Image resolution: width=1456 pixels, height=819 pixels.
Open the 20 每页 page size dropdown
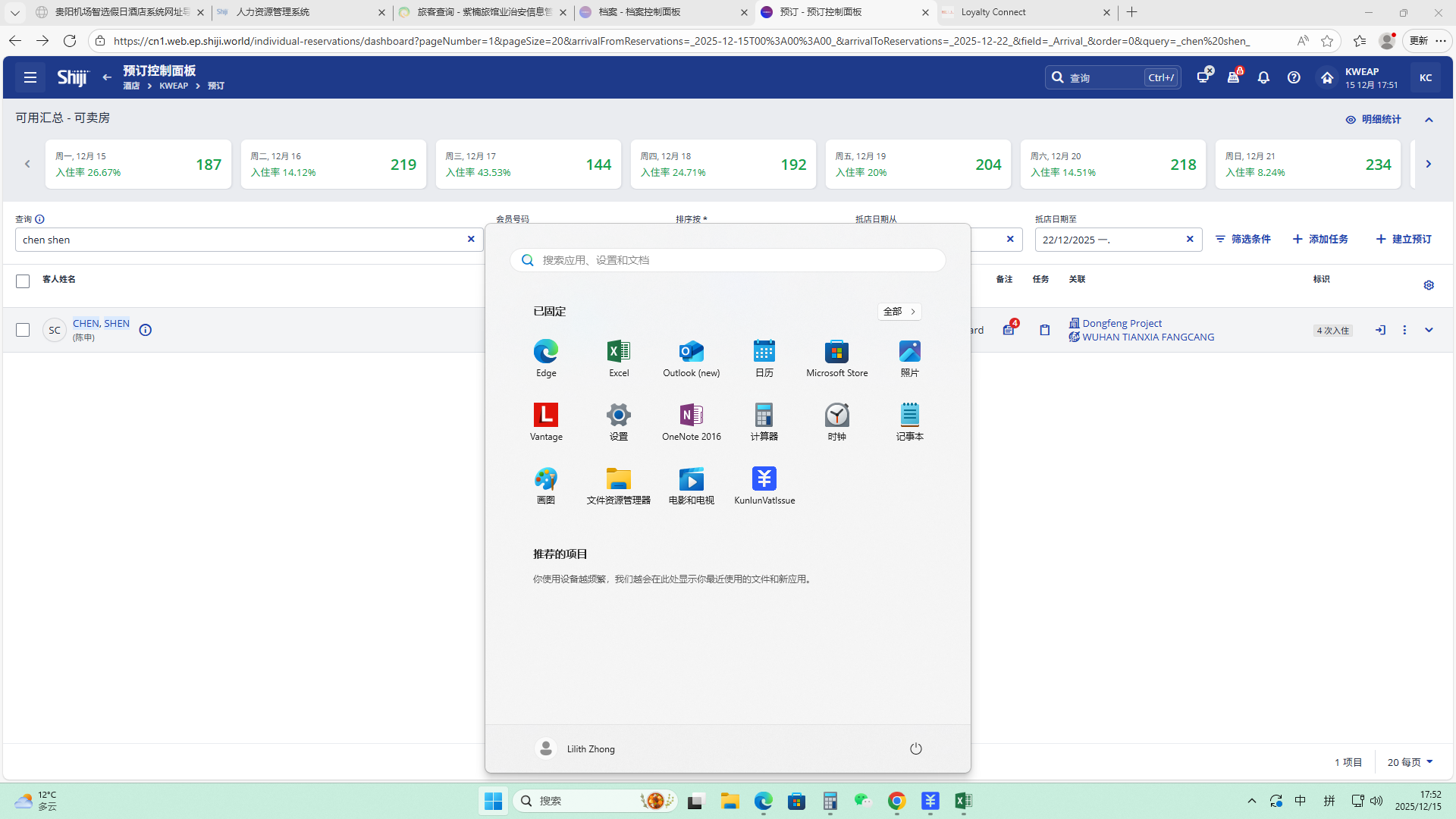tap(1410, 762)
